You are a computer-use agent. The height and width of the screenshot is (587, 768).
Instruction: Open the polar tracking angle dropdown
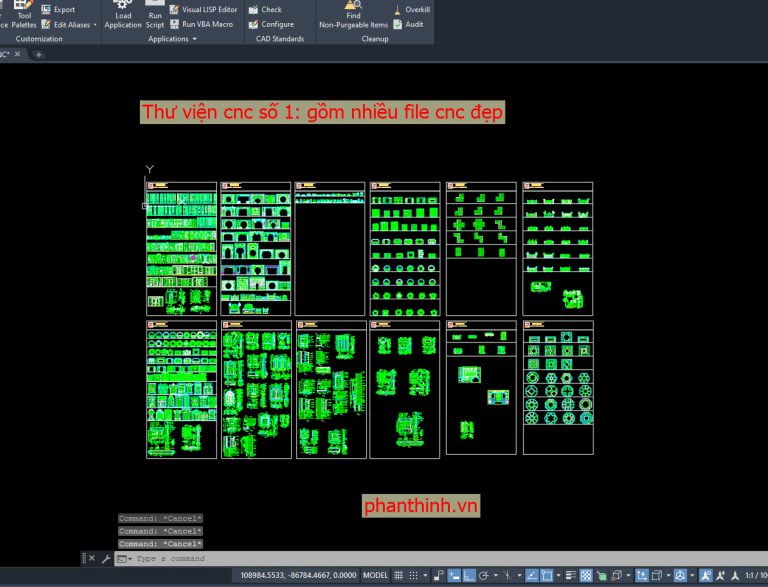(496, 575)
